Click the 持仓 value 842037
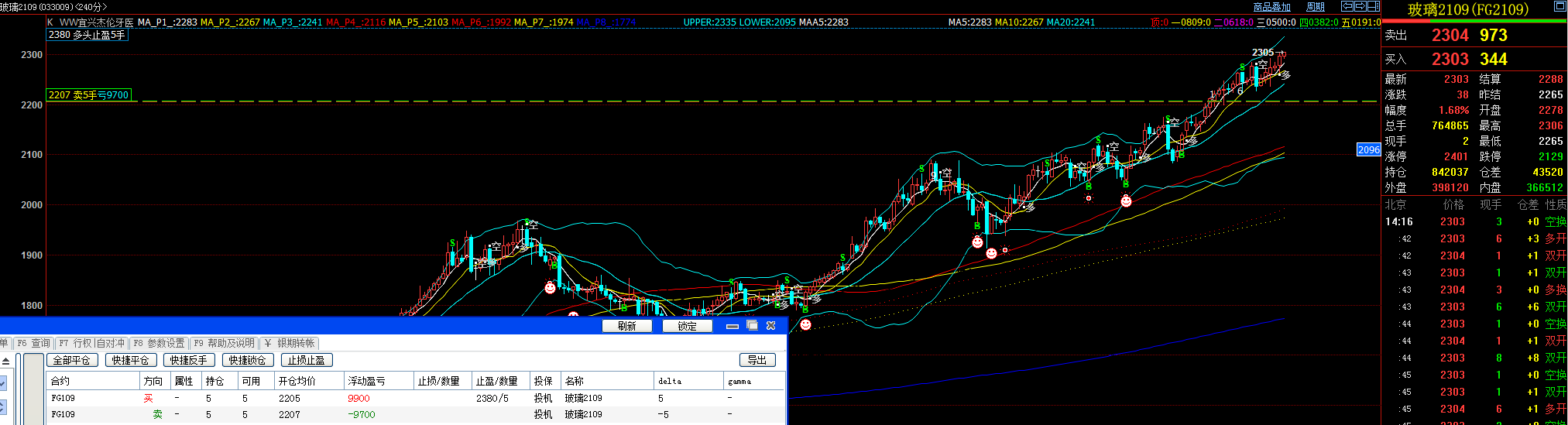Viewport: 1568px width, 425px height. (1450, 172)
